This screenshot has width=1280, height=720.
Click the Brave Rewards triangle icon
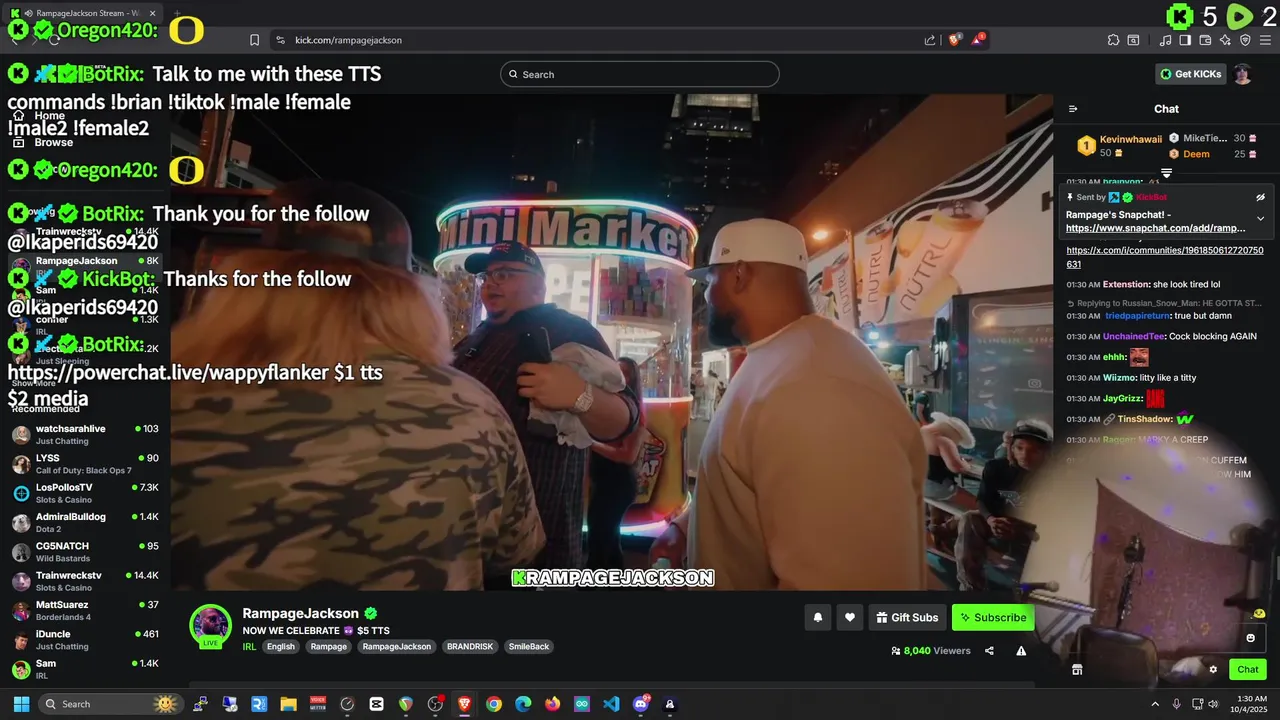(x=979, y=40)
